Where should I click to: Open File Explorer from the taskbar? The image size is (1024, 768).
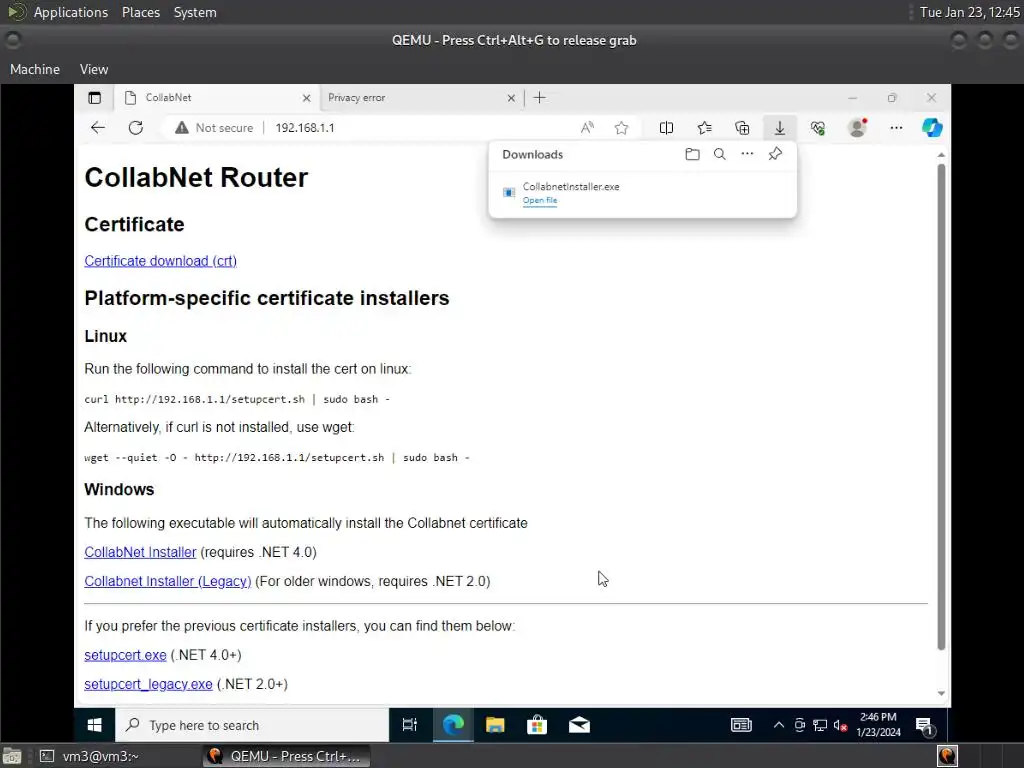pos(495,725)
